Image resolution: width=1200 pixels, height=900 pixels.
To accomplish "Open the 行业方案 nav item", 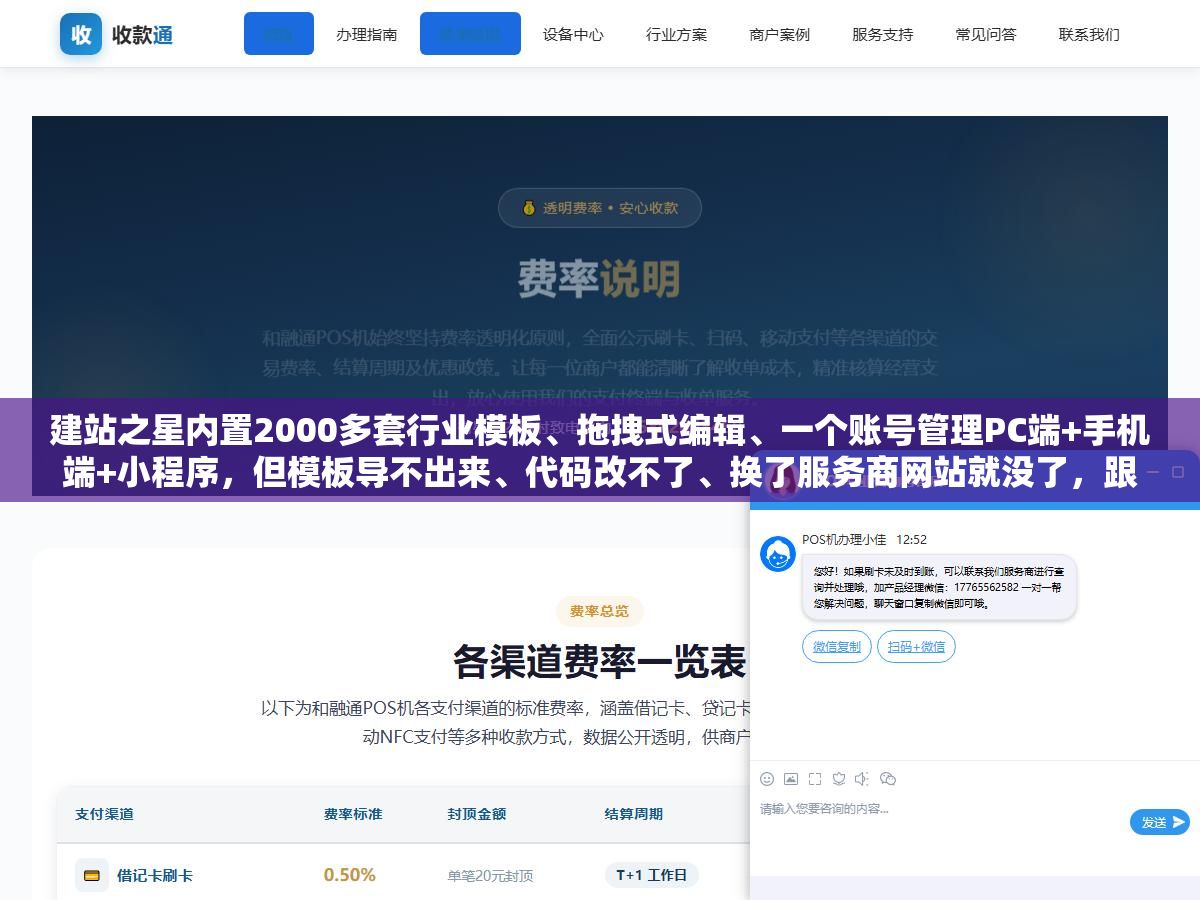I will (676, 34).
